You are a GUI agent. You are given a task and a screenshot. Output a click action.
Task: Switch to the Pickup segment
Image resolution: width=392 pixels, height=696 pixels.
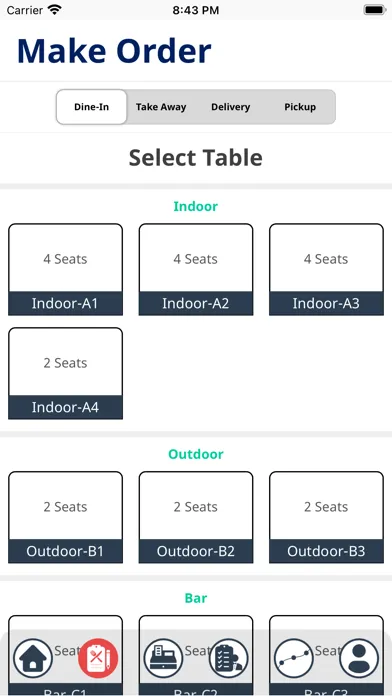click(x=300, y=107)
